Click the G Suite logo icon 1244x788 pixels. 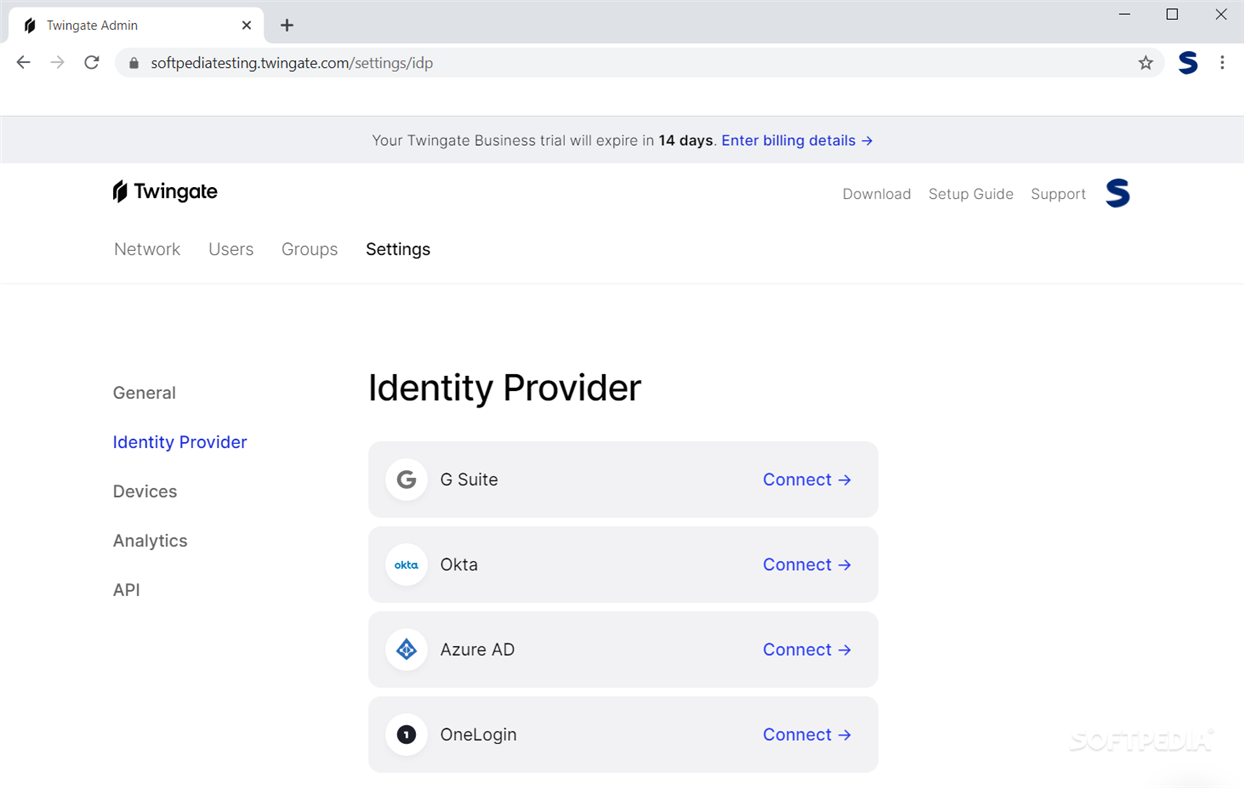click(x=406, y=480)
